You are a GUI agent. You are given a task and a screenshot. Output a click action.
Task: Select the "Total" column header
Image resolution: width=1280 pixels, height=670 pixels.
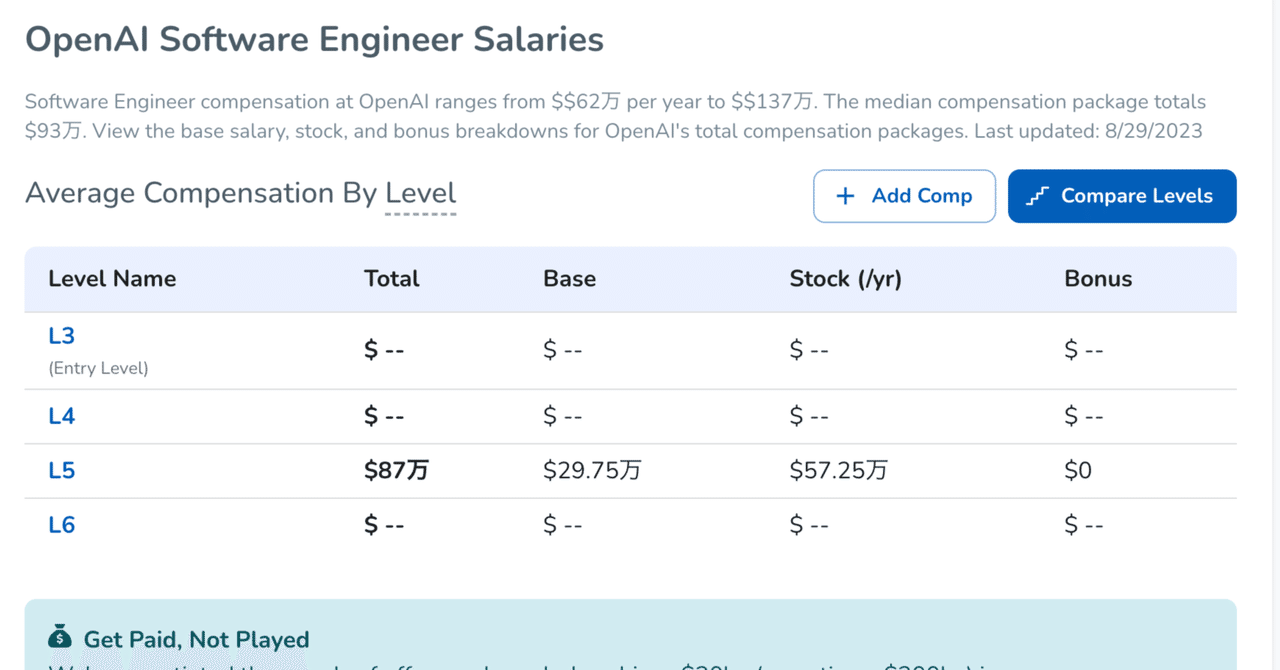coord(392,279)
